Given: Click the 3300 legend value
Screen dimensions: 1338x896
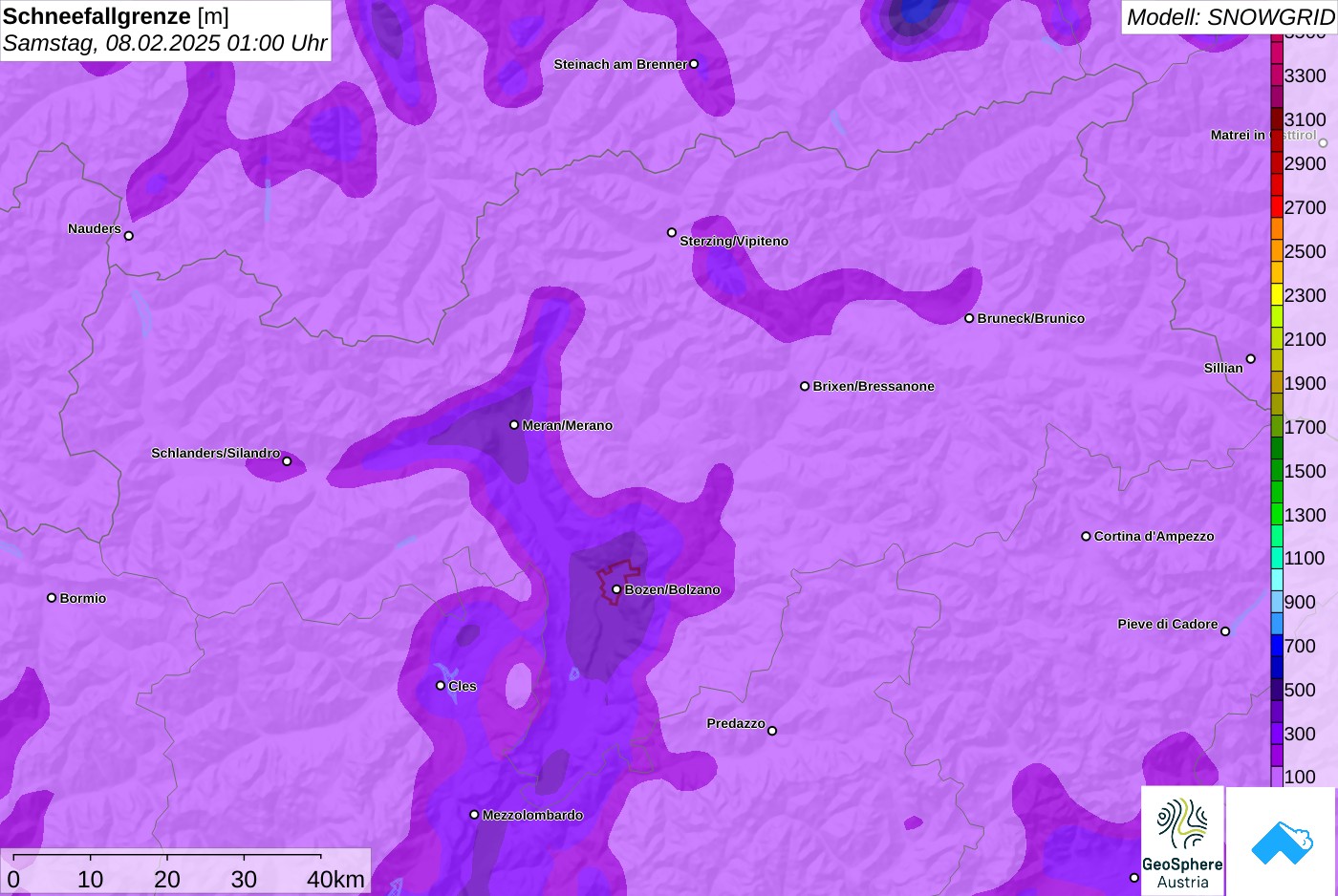Looking at the screenshot, I should pyautogui.click(x=1305, y=75).
